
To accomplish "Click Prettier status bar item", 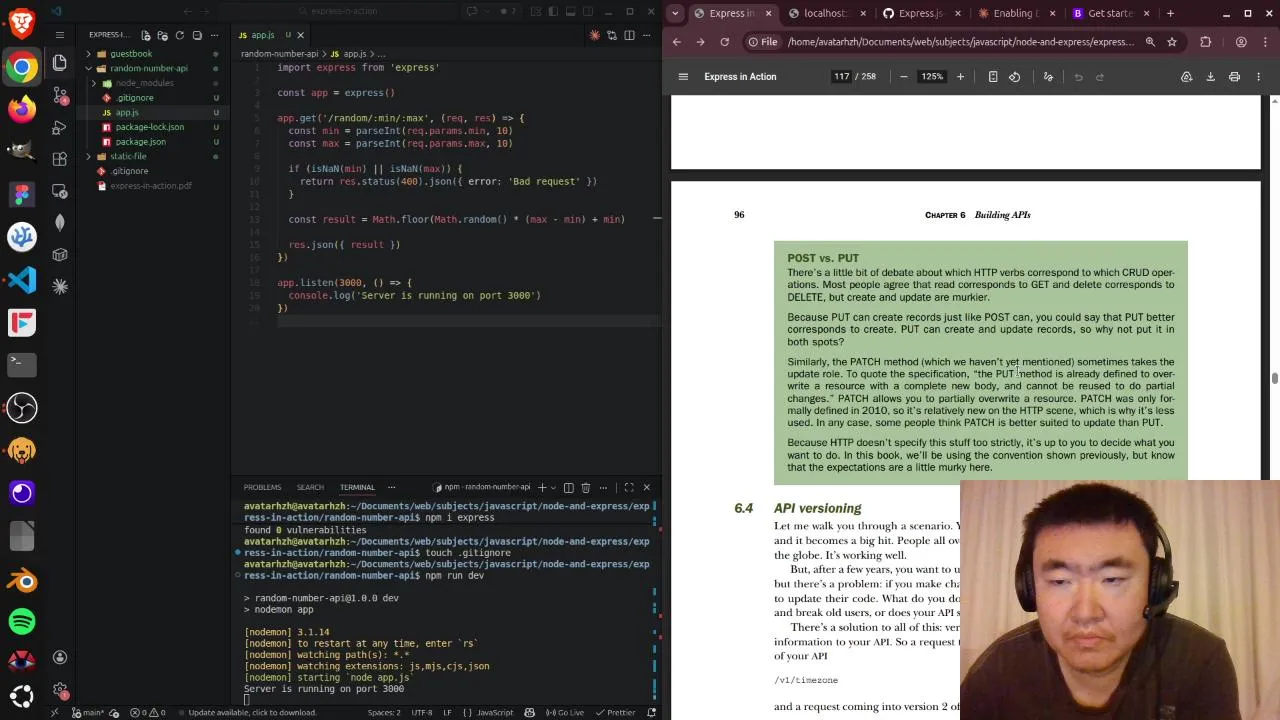I will 615,712.
